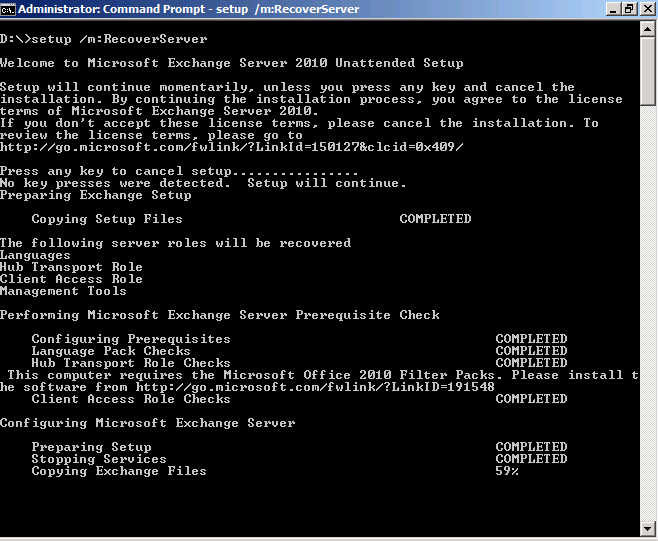Image resolution: width=658 pixels, height=541 pixels.
Task: Click 'Configuring Microsoft Exchange Server' heading
Action: tap(148, 423)
